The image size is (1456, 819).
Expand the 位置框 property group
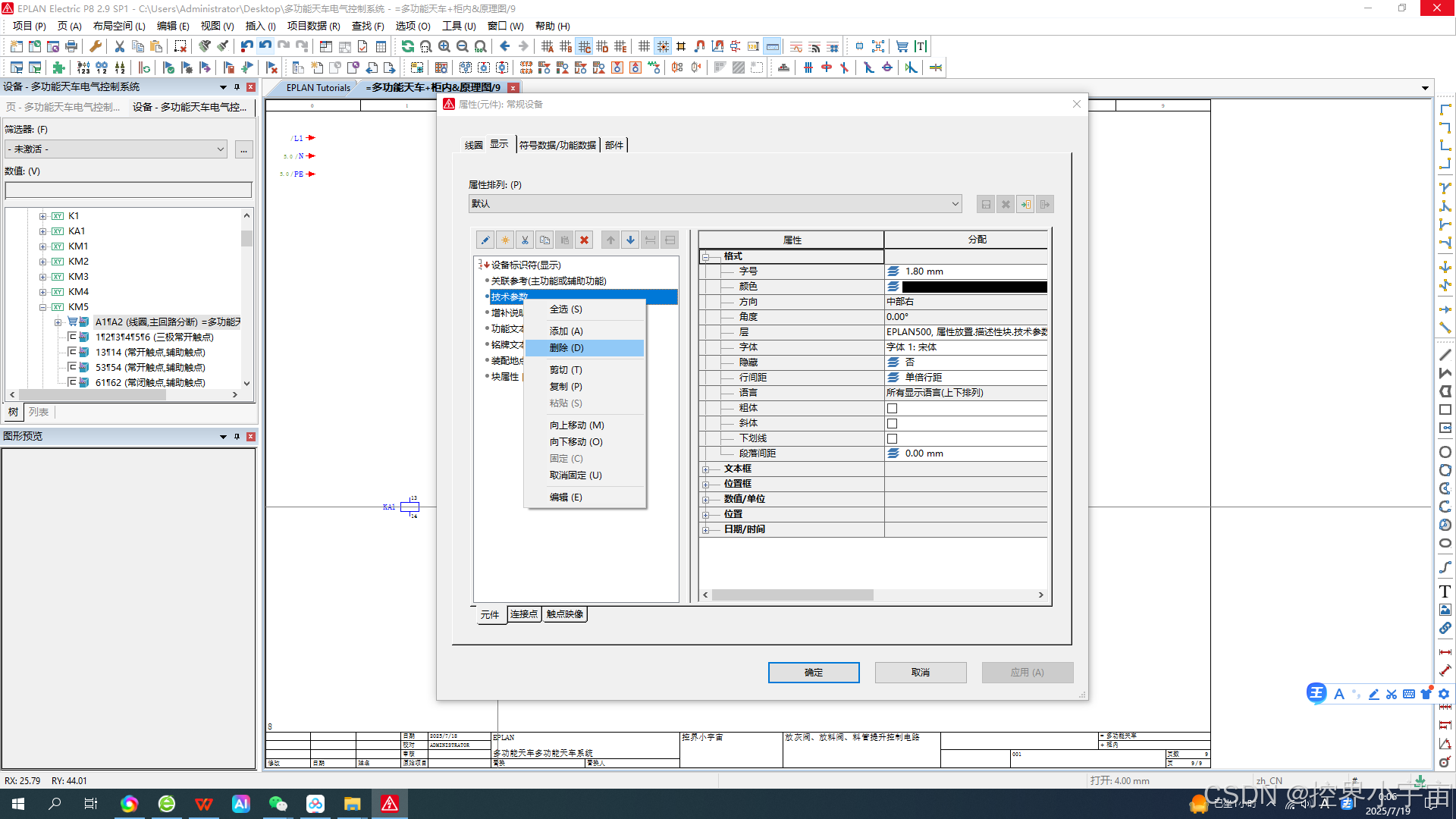[x=706, y=485]
